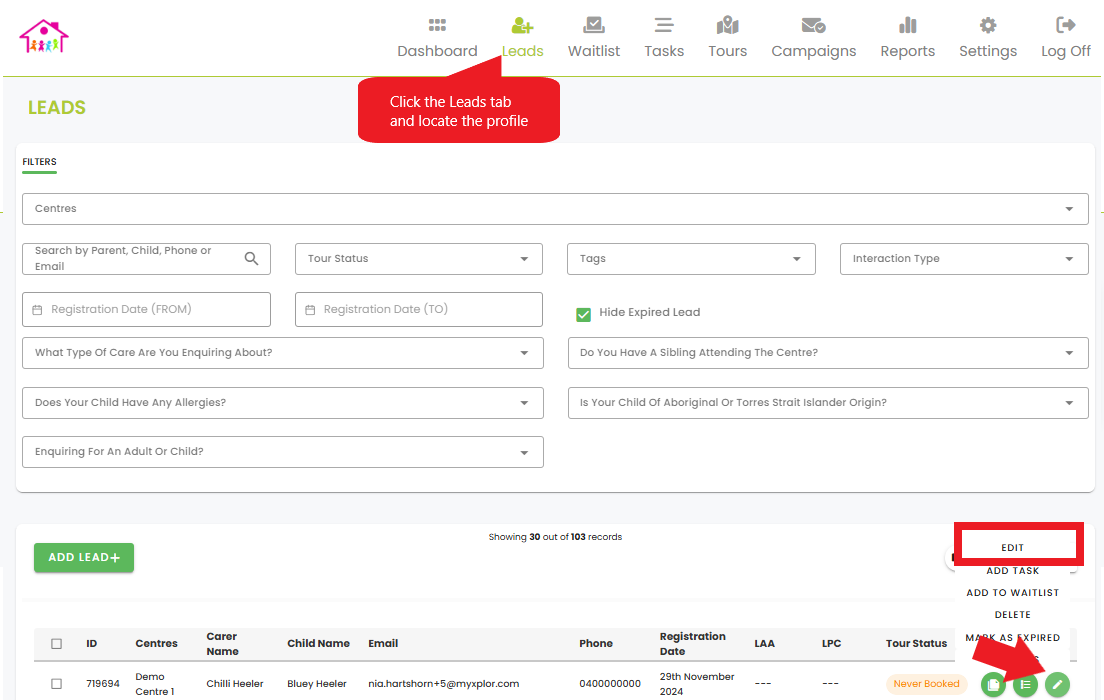Expand Does Your Child Have Allergies dropdown
This screenshot has width=1104, height=700.
coord(283,403)
